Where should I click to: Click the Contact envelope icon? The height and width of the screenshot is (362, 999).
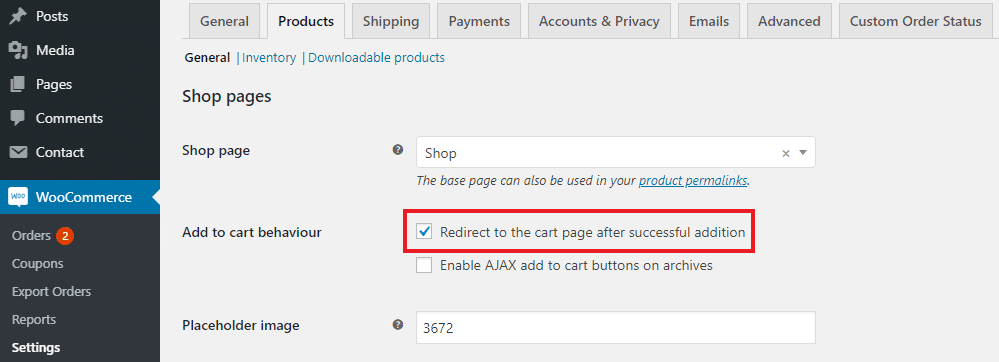coord(18,152)
